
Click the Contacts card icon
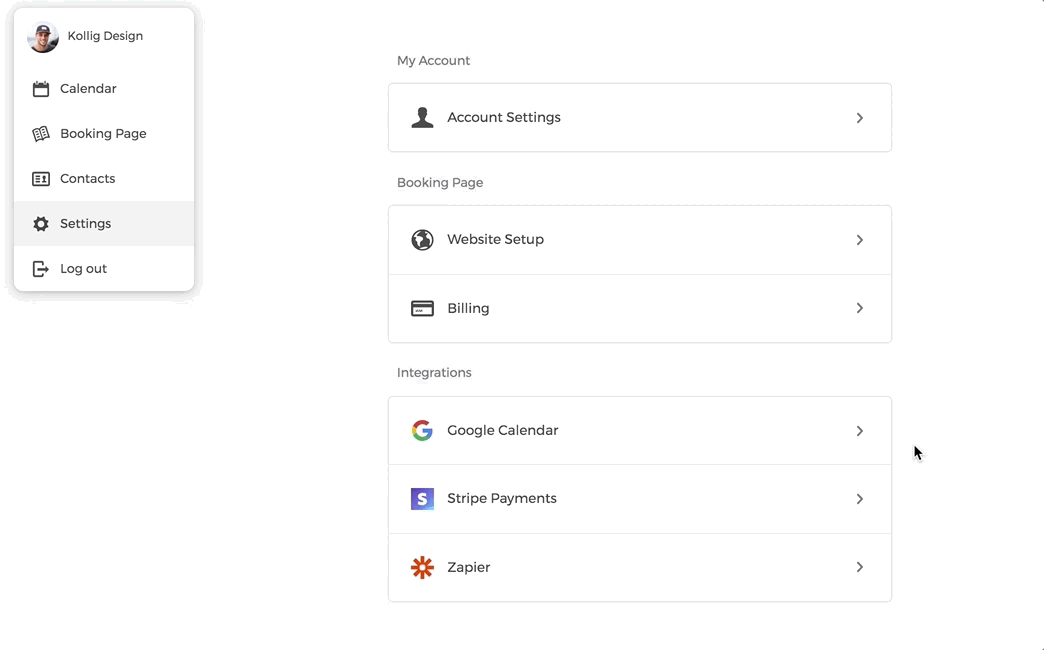click(41, 179)
